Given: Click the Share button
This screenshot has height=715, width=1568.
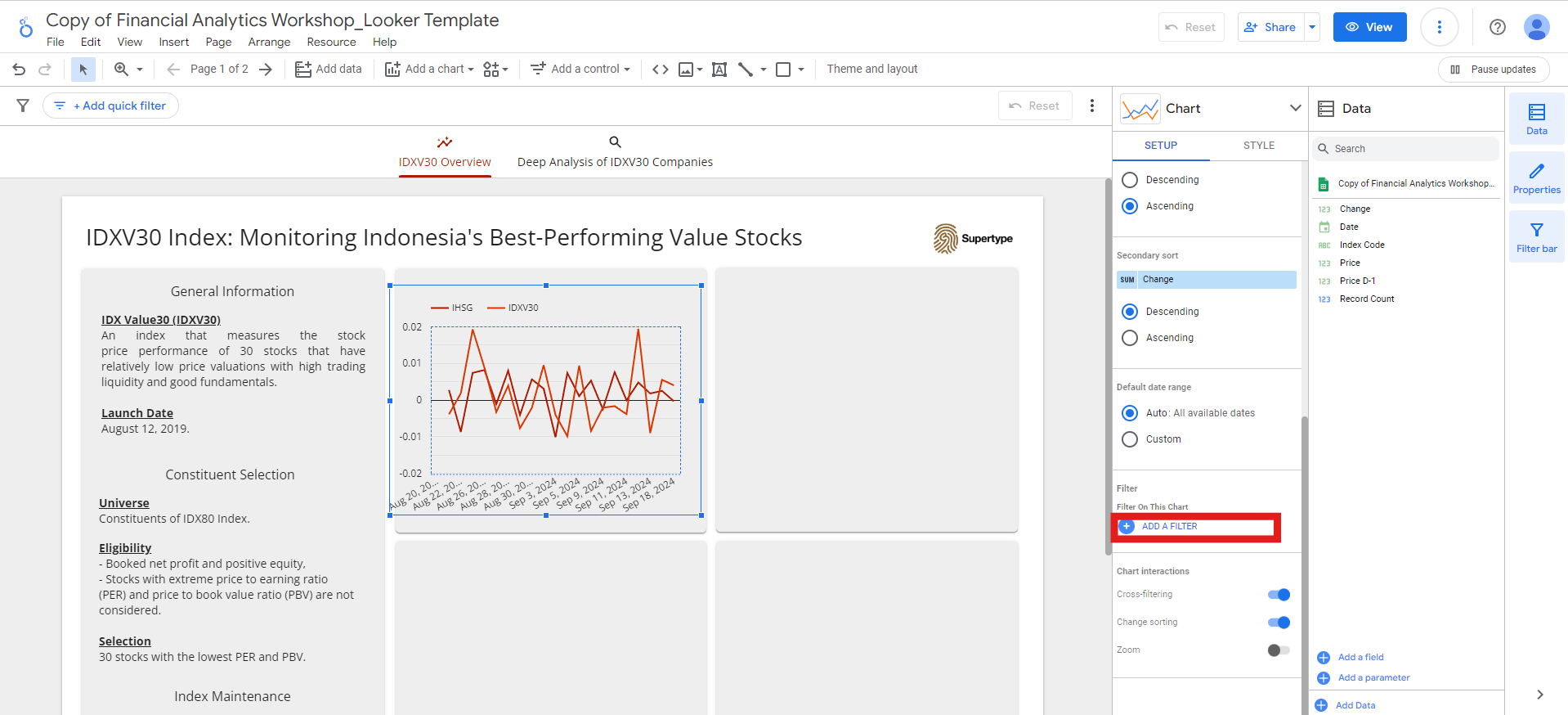Looking at the screenshot, I should tap(1271, 27).
